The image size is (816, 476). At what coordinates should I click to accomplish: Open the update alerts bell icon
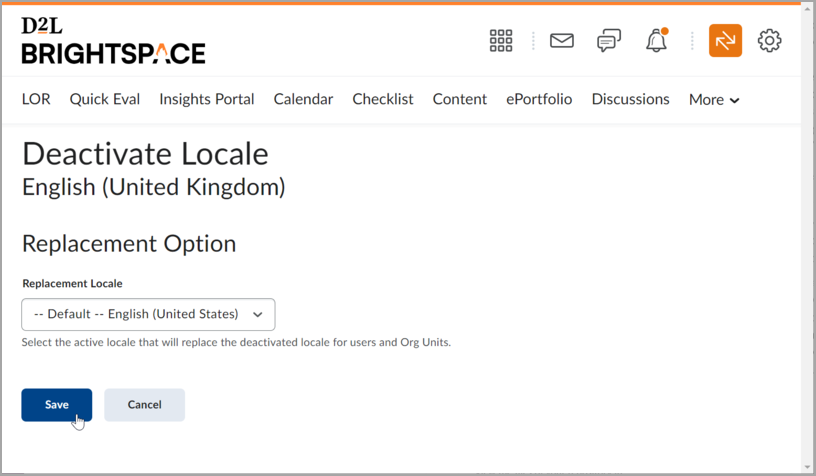click(x=657, y=40)
